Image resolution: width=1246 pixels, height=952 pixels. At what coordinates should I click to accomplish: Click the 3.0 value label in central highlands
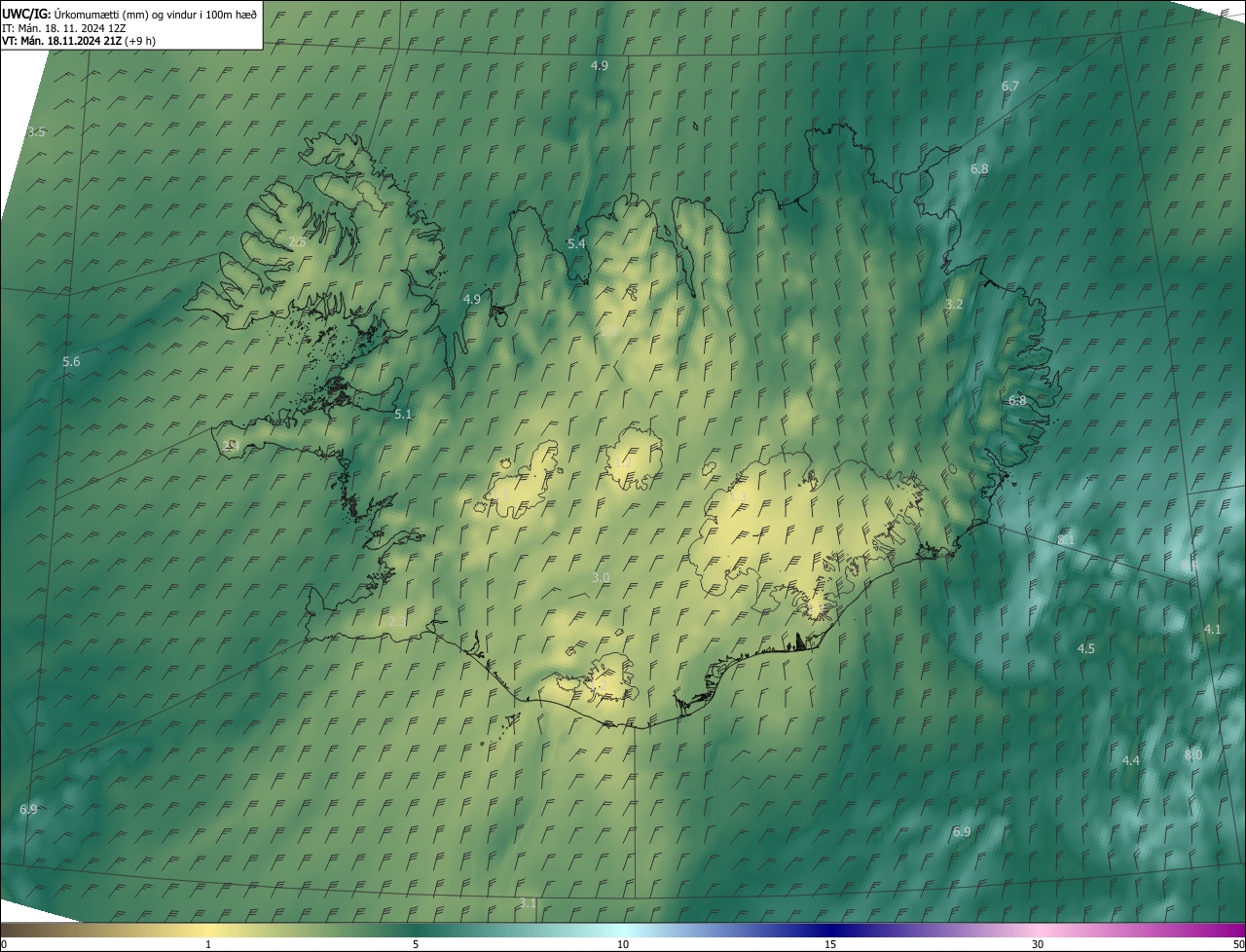[x=601, y=578]
